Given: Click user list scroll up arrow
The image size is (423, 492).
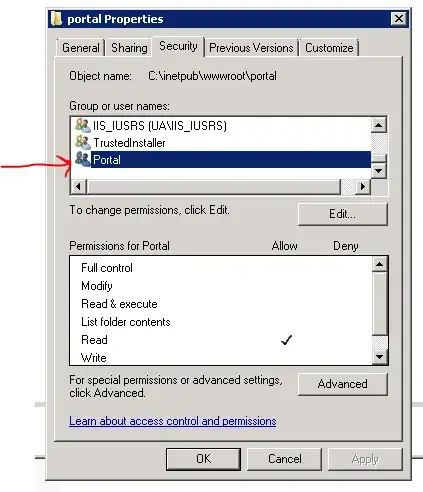Looking at the screenshot, I should click(378, 125).
